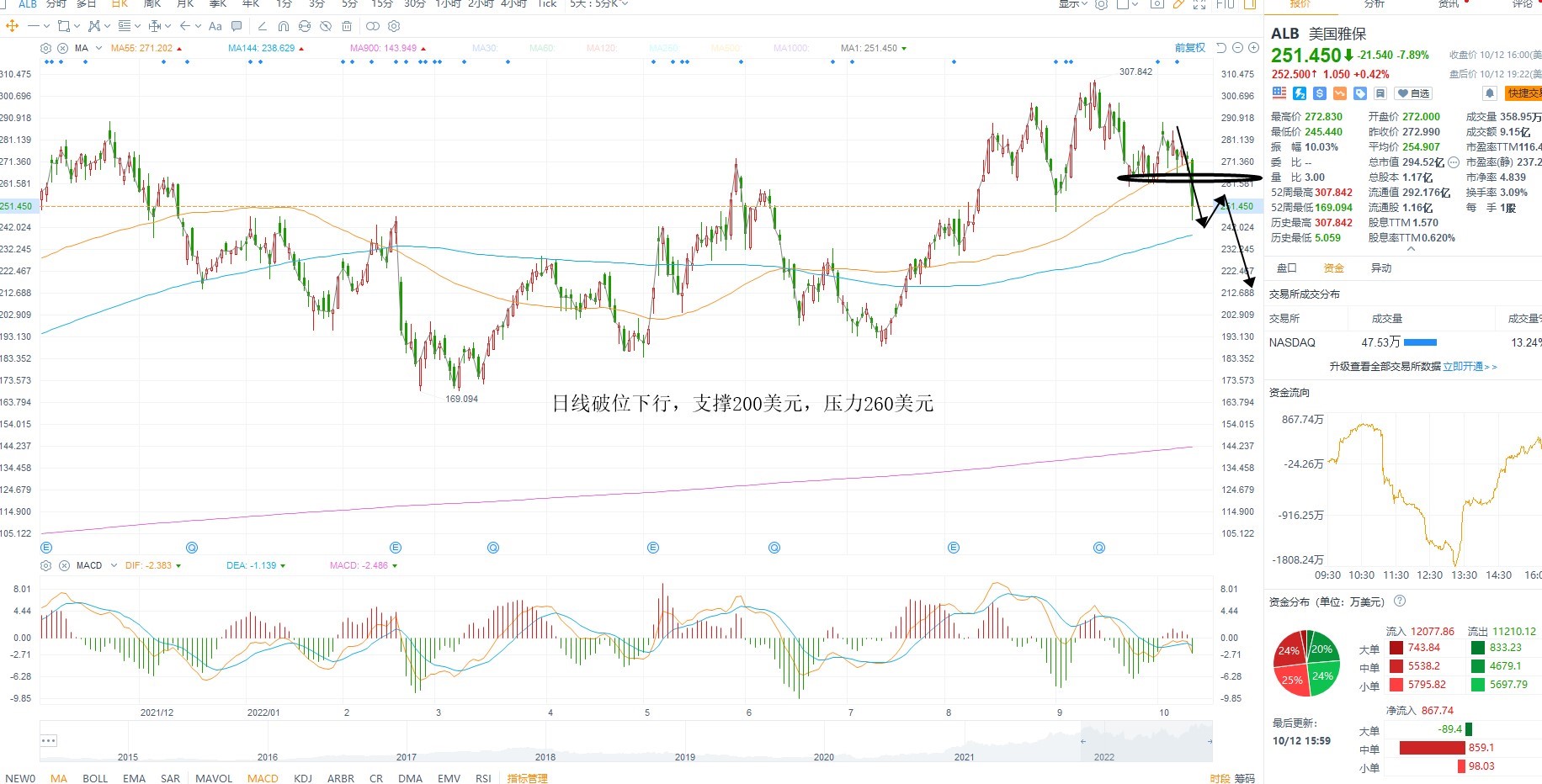Pick the eraser pencil drawing tool

coord(263,26)
